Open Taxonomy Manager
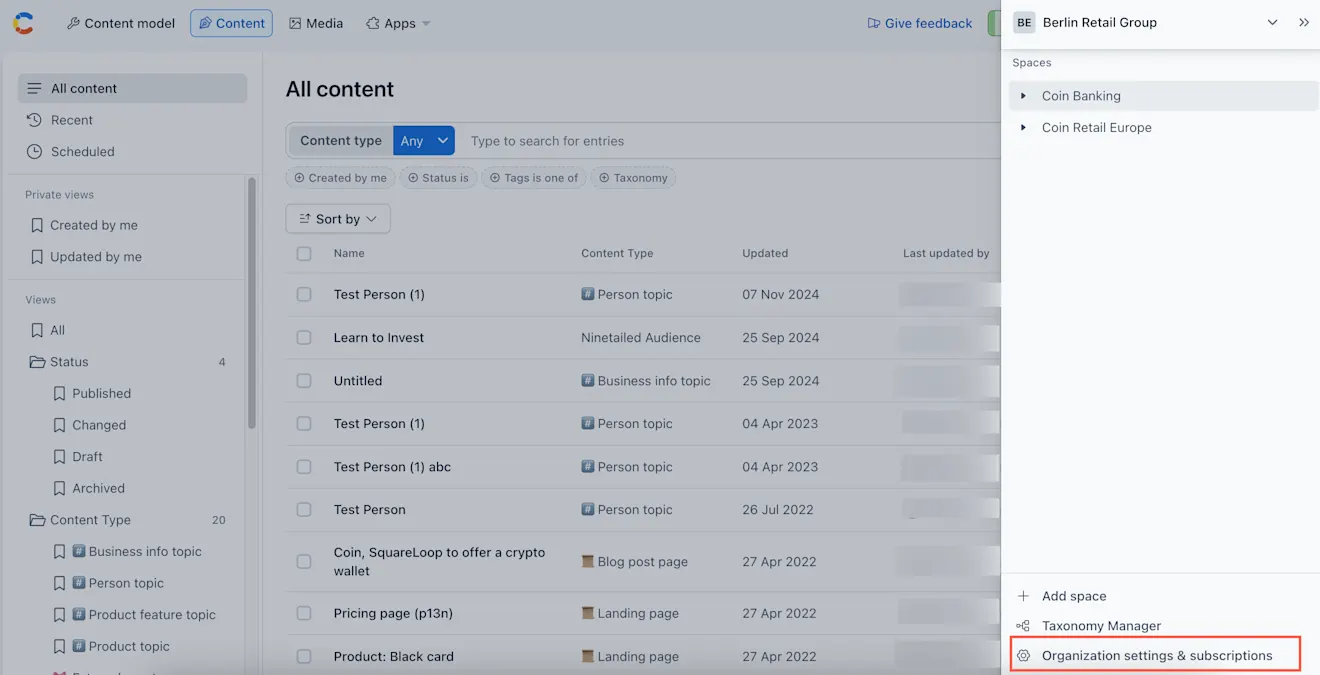 (x=1101, y=626)
